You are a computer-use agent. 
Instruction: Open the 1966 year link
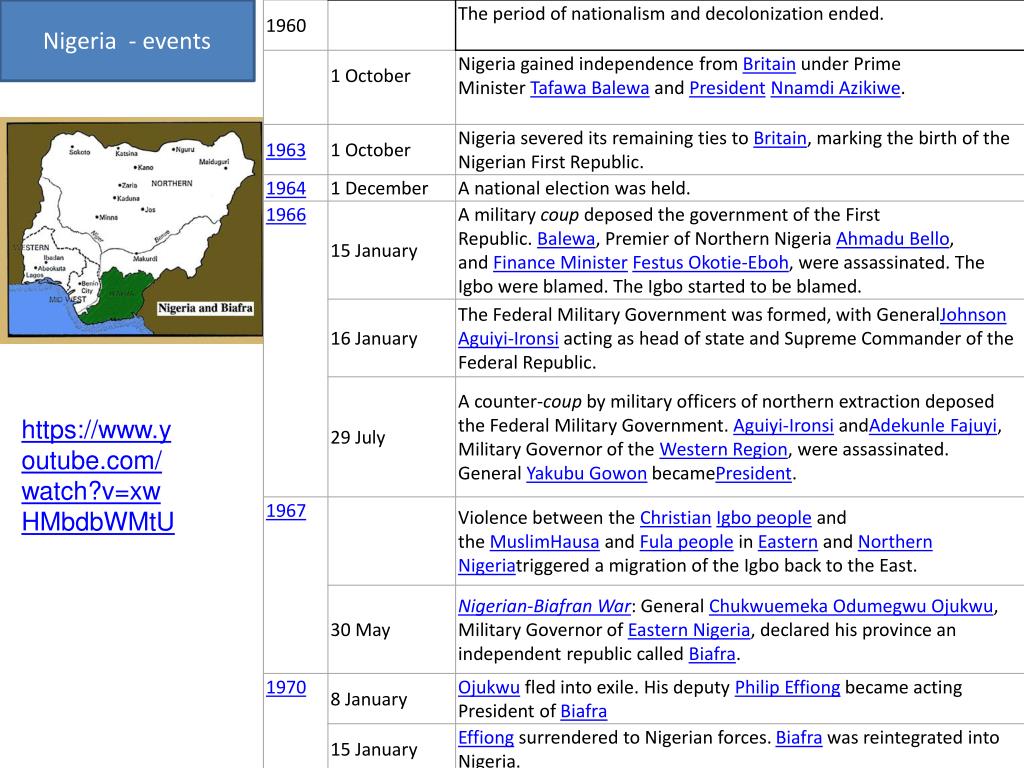coord(285,214)
